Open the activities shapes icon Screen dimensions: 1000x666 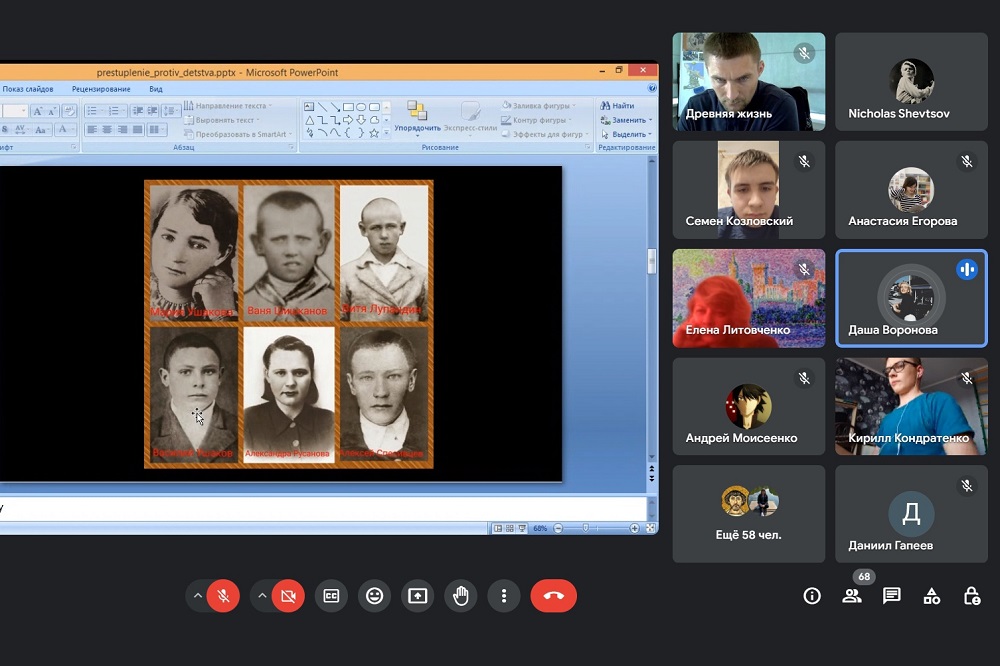coord(932,596)
